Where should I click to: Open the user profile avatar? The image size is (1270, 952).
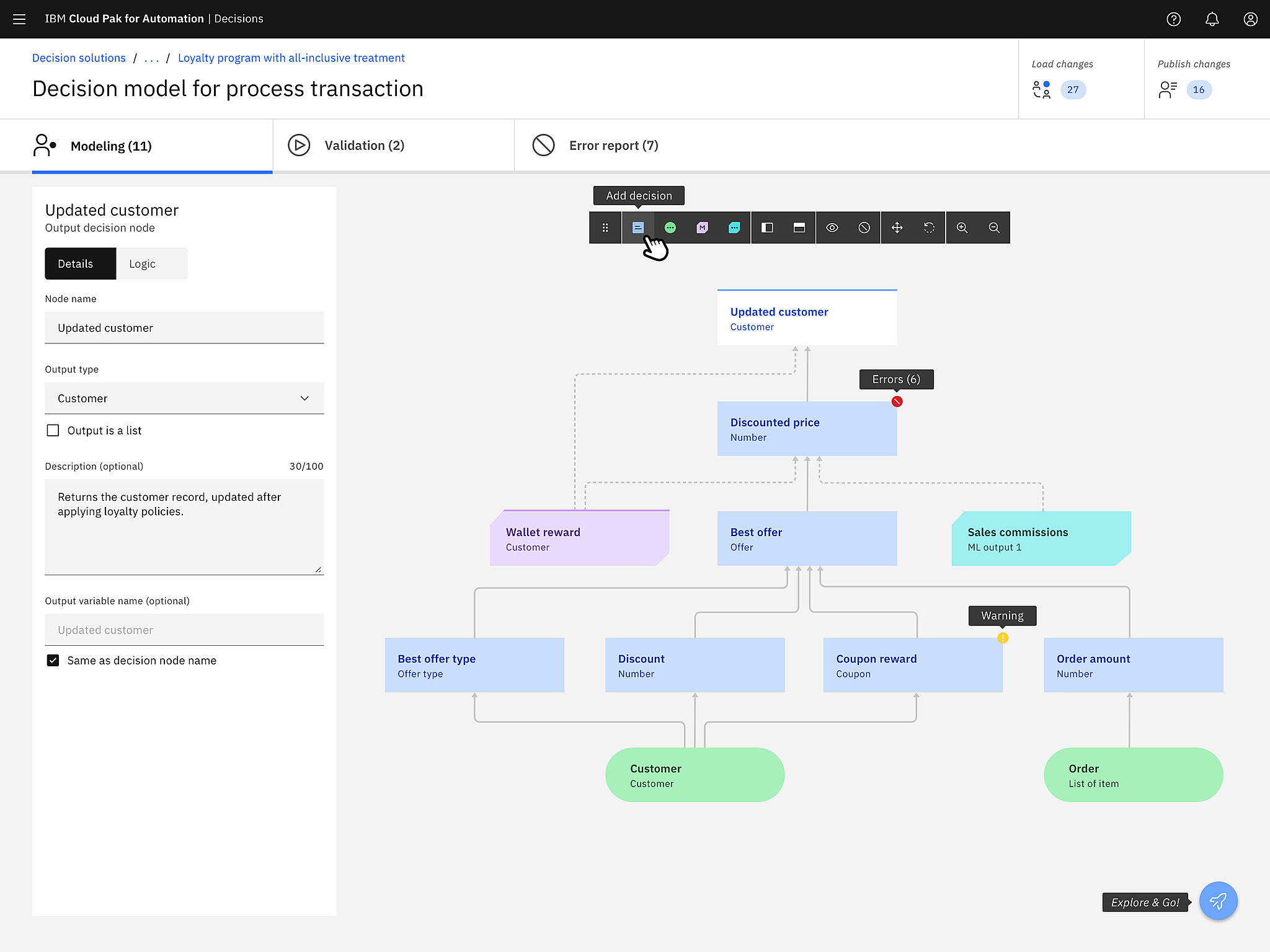[1250, 19]
